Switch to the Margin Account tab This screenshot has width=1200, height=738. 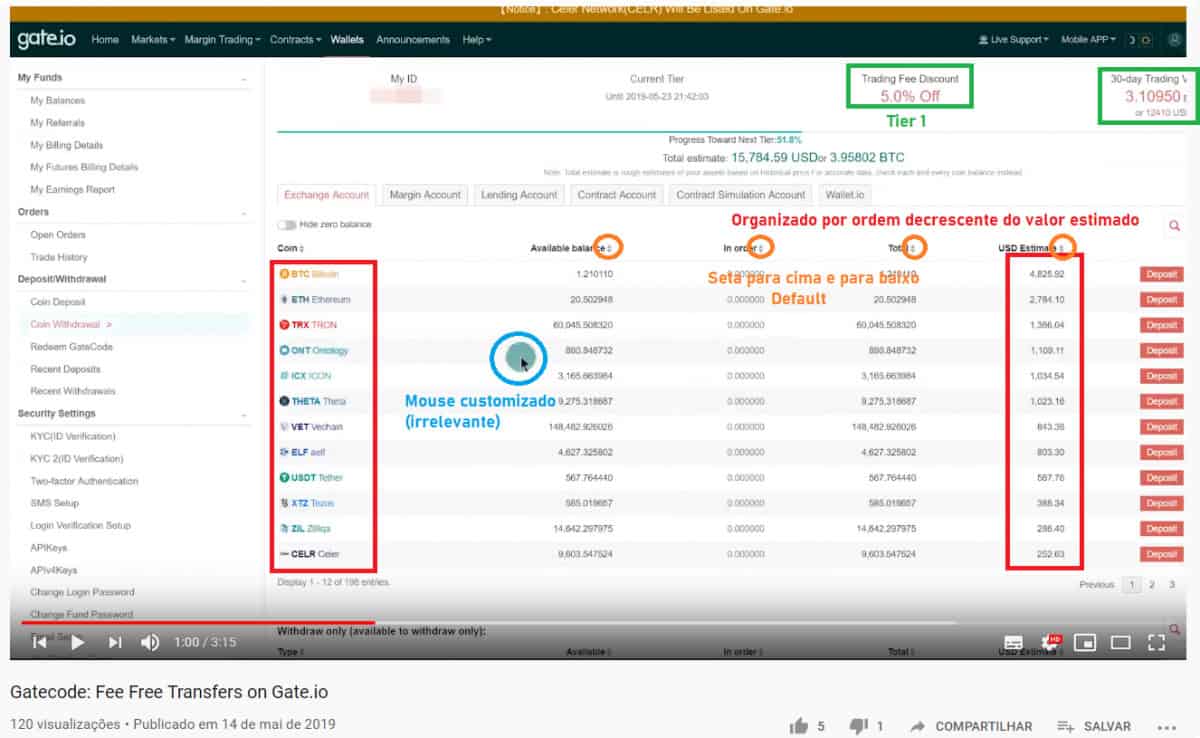[425, 195]
